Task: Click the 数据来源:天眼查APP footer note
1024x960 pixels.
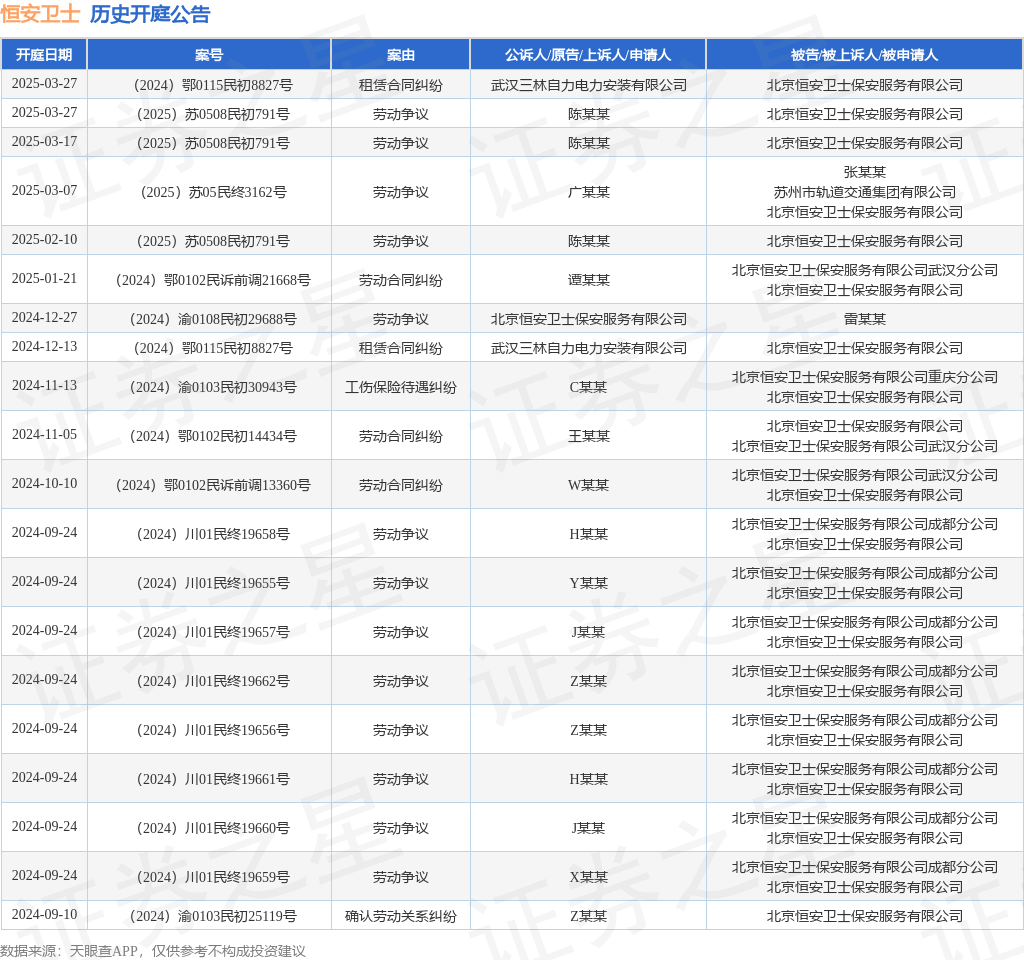Action: pos(153,951)
